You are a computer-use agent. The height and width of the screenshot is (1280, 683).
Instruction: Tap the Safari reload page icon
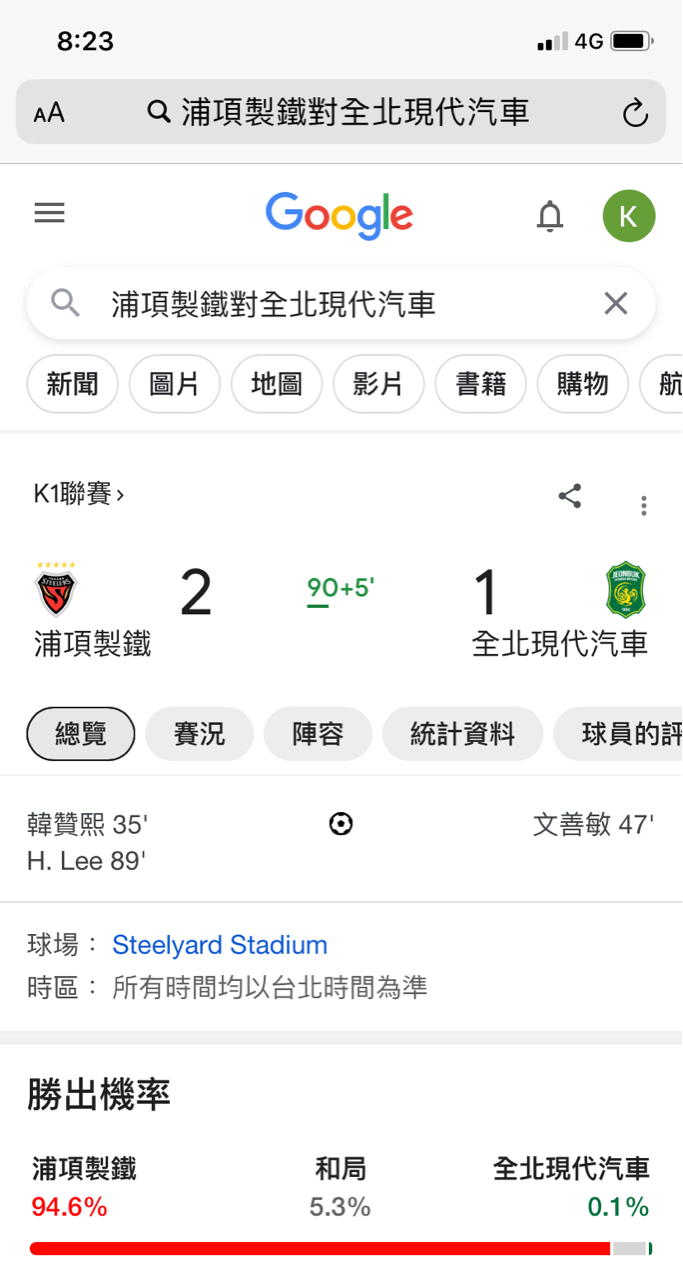point(635,113)
